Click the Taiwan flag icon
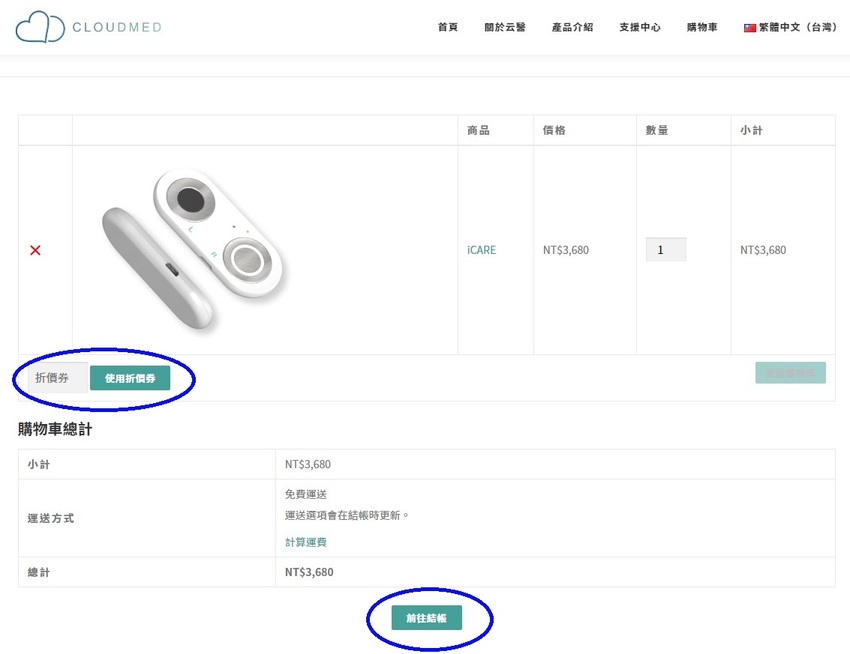Viewport: 850px width, 654px height. [749, 28]
